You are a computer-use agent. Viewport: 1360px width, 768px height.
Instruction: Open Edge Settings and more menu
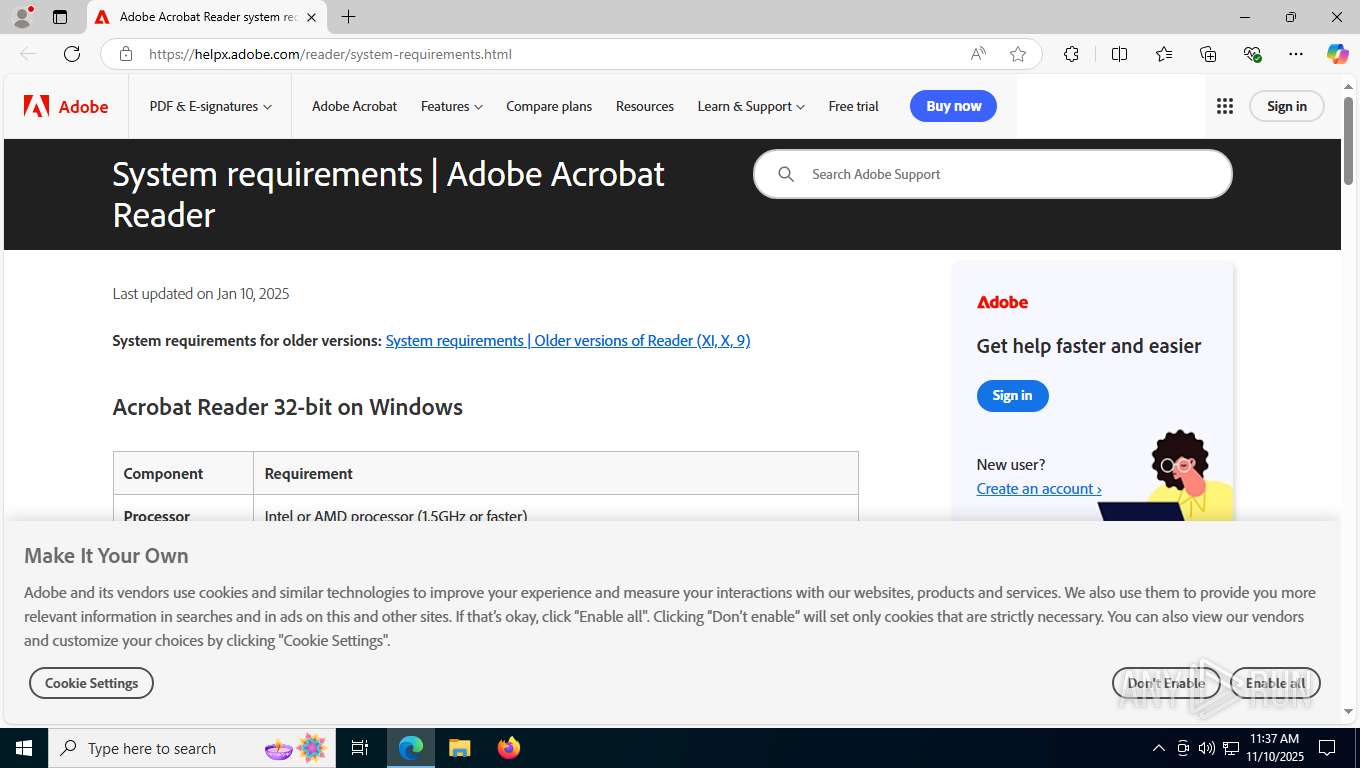[1296, 54]
